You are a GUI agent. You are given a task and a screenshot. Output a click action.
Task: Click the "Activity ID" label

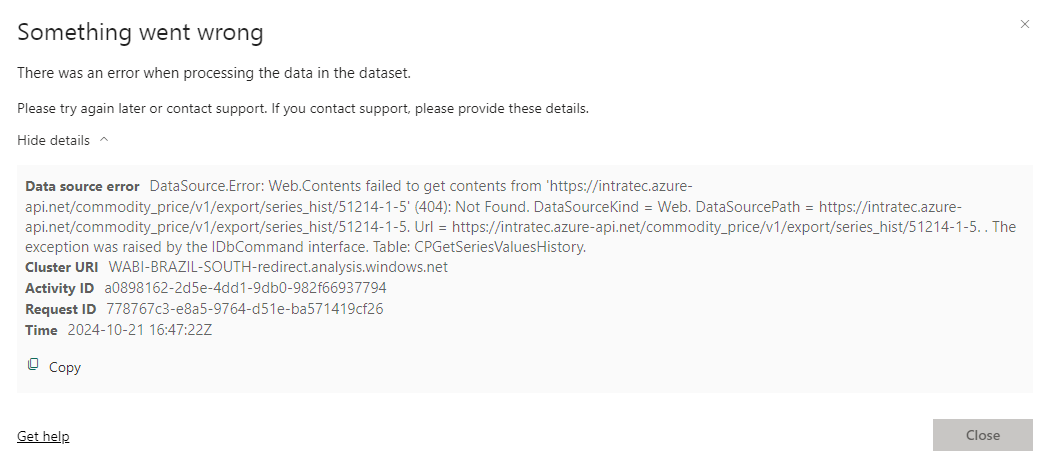pos(60,289)
